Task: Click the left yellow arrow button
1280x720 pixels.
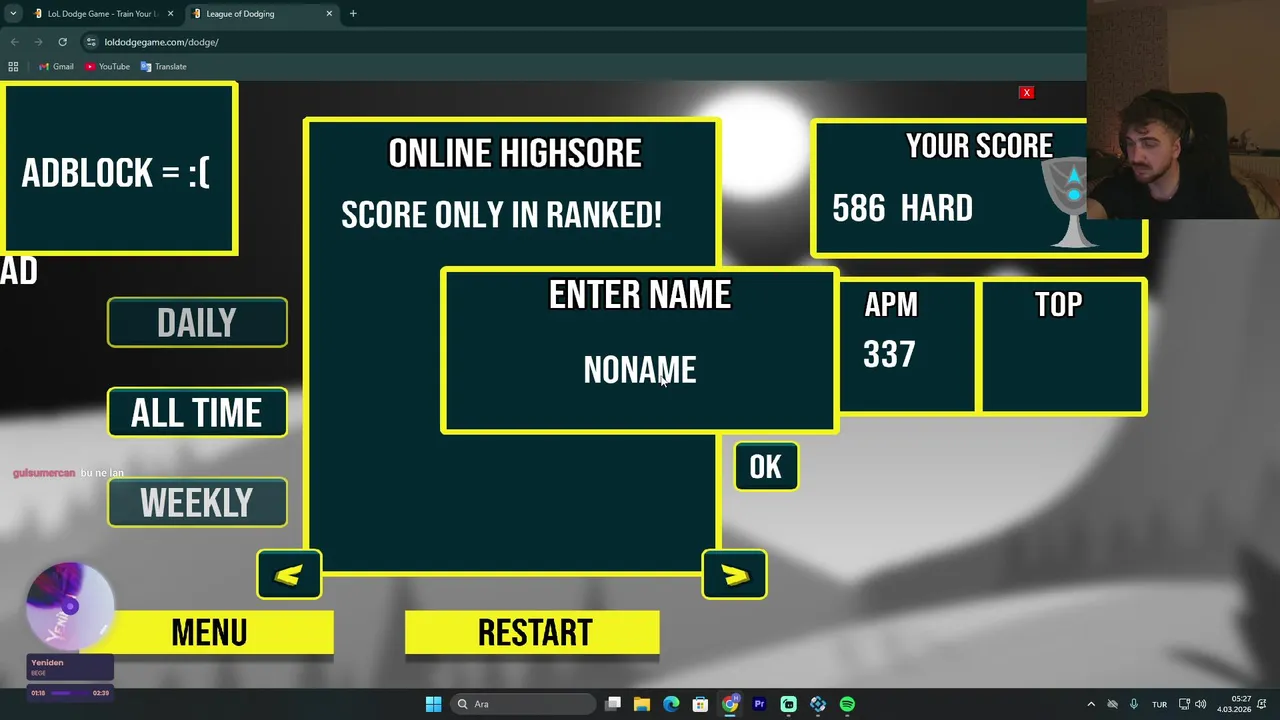Action: click(x=289, y=575)
